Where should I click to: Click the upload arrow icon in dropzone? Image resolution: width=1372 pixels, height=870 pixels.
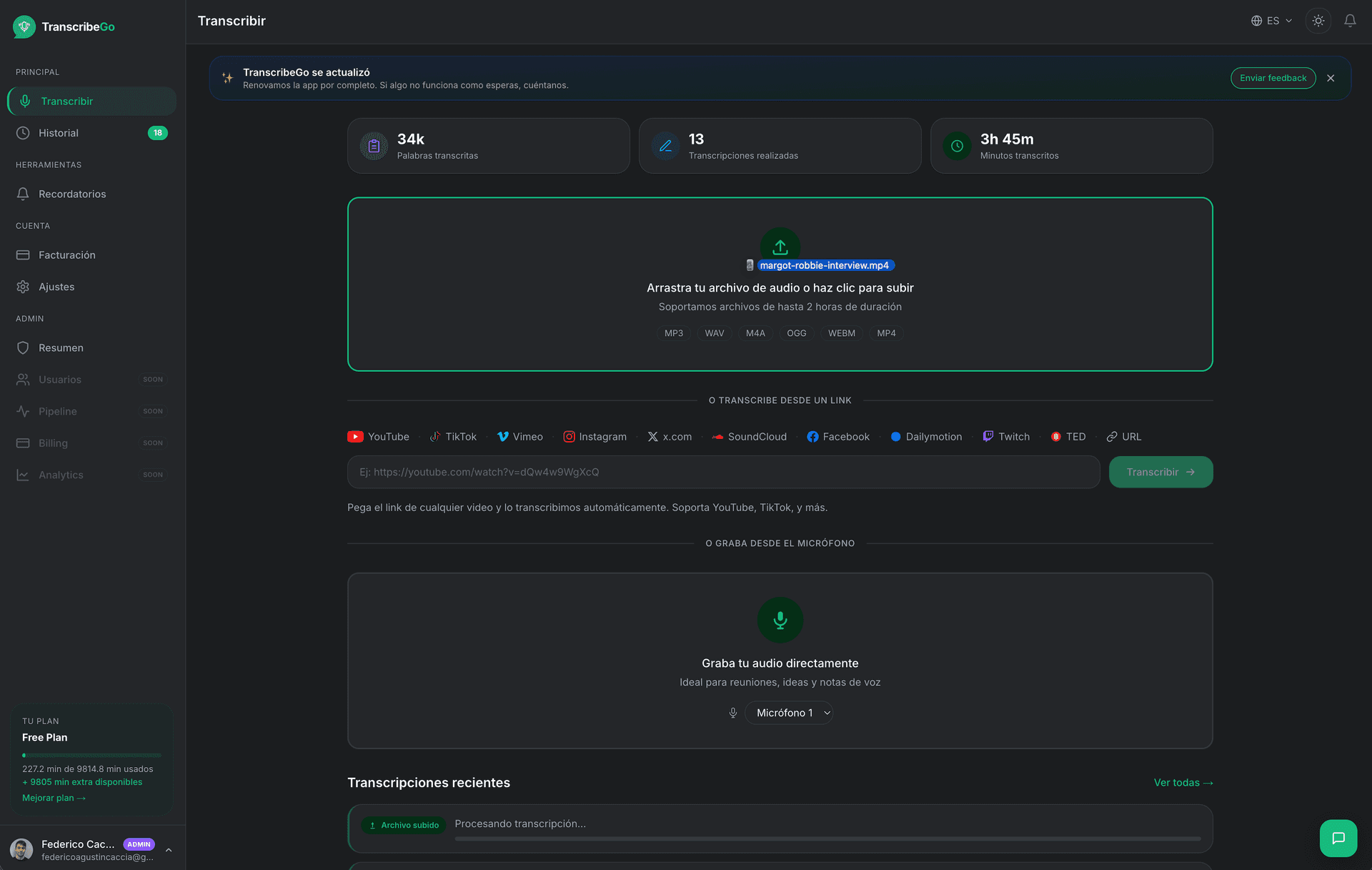pyautogui.click(x=780, y=247)
